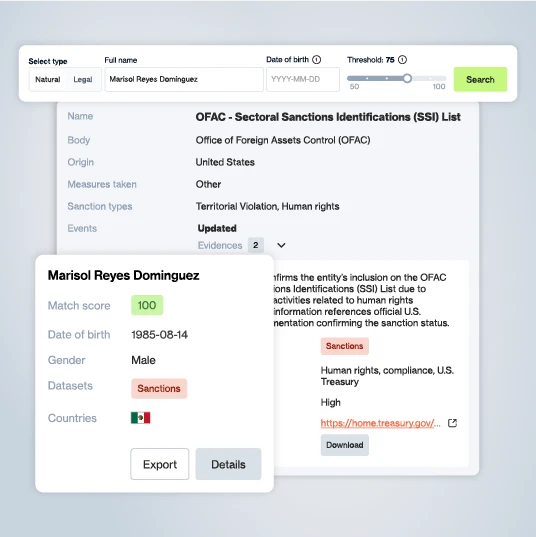
Task: Click the Evidences count badge
Action: point(255,245)
